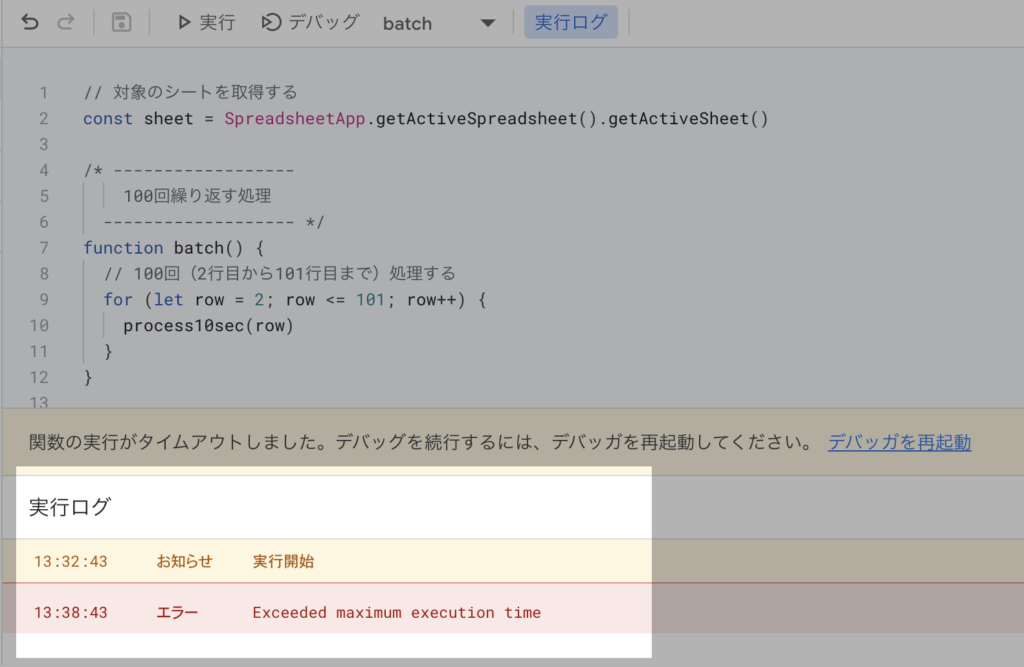Toggle the 実行ログ toolbar button
This screenshot has height=667, width=1024.
coord(571,22)
